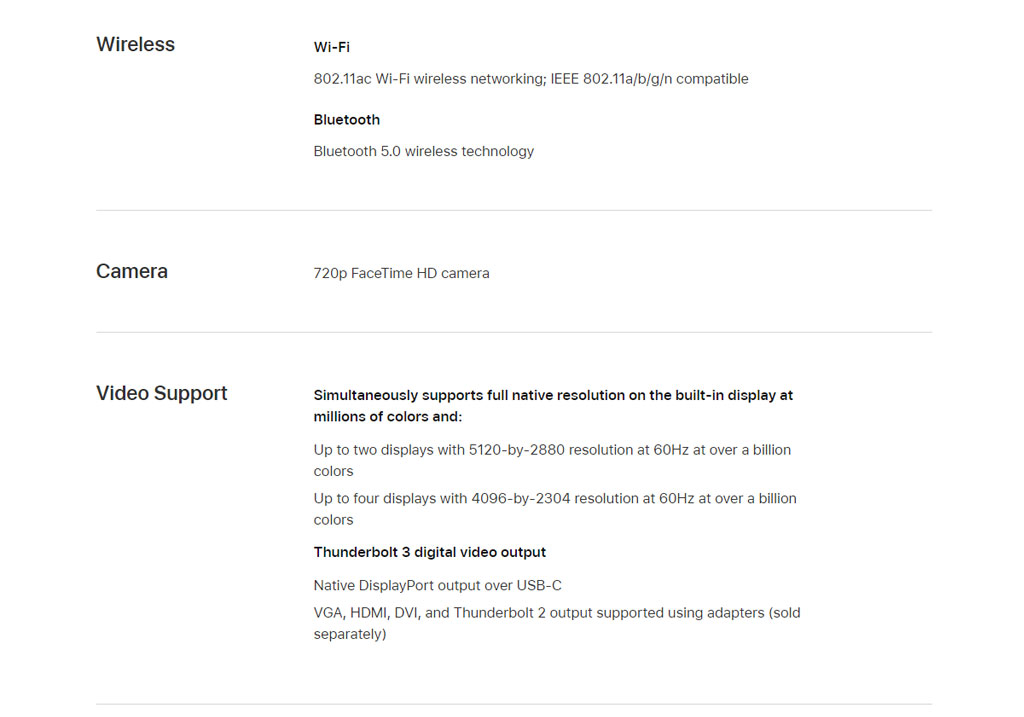Click the 720p FaceTime HD camera text
1024x717 pixels.
pos(402,273)
